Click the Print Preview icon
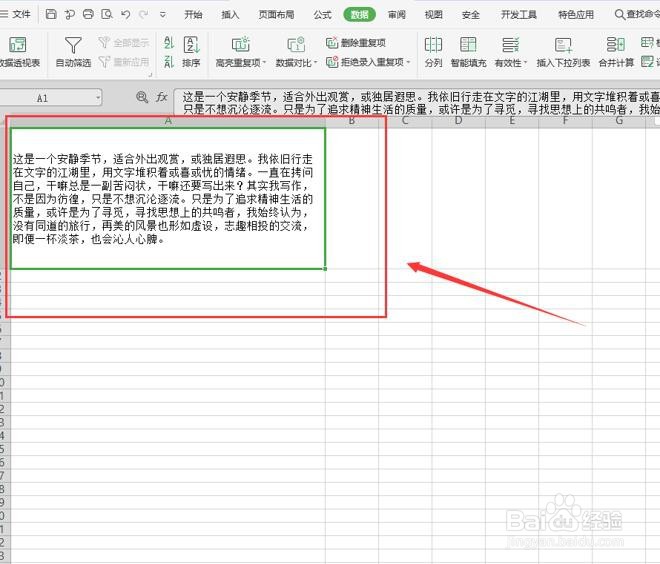This screenshot has height=564, width=660. coord(107,14)
